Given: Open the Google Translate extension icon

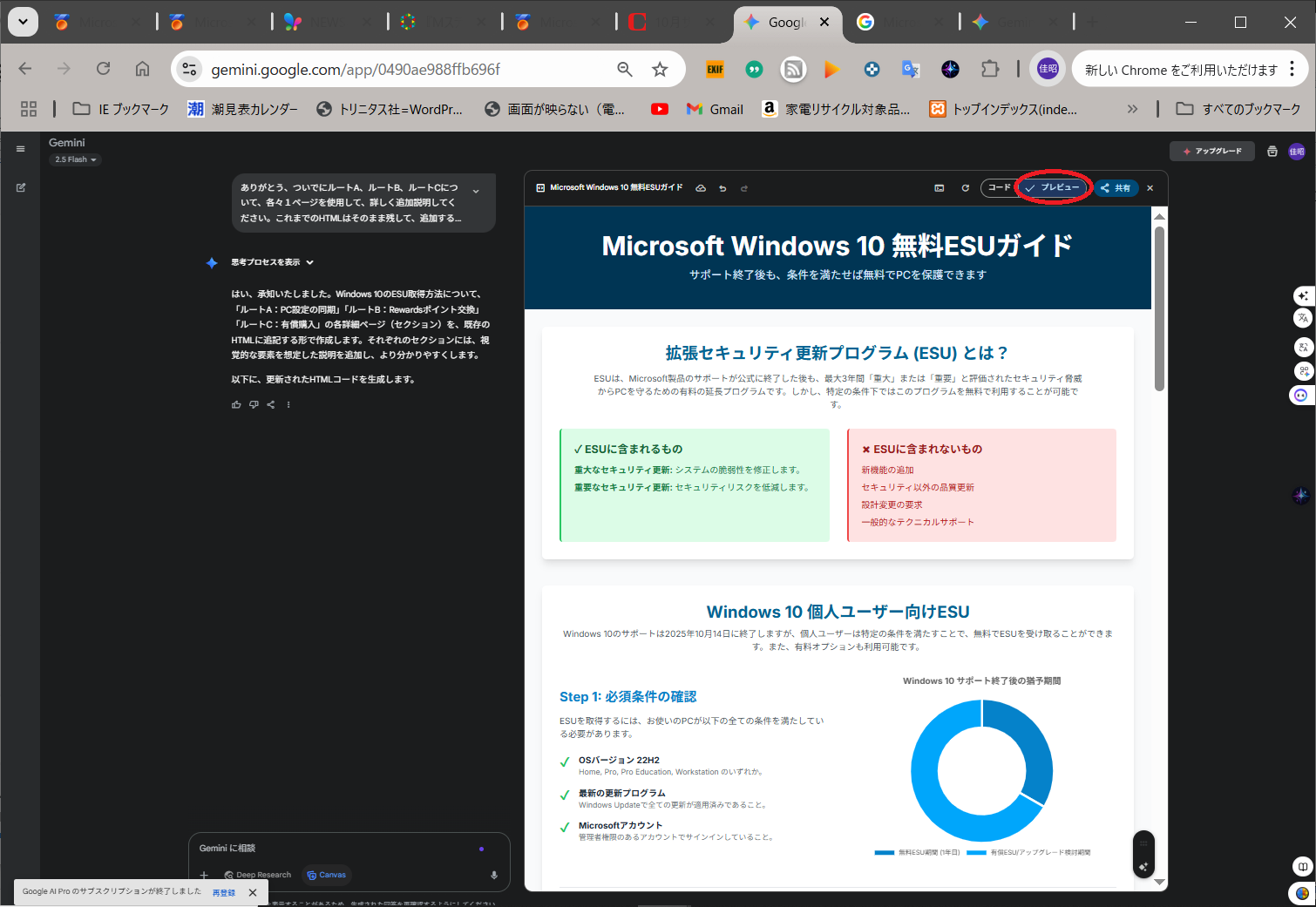Looking at the screenshot, I should click(911, 69).
